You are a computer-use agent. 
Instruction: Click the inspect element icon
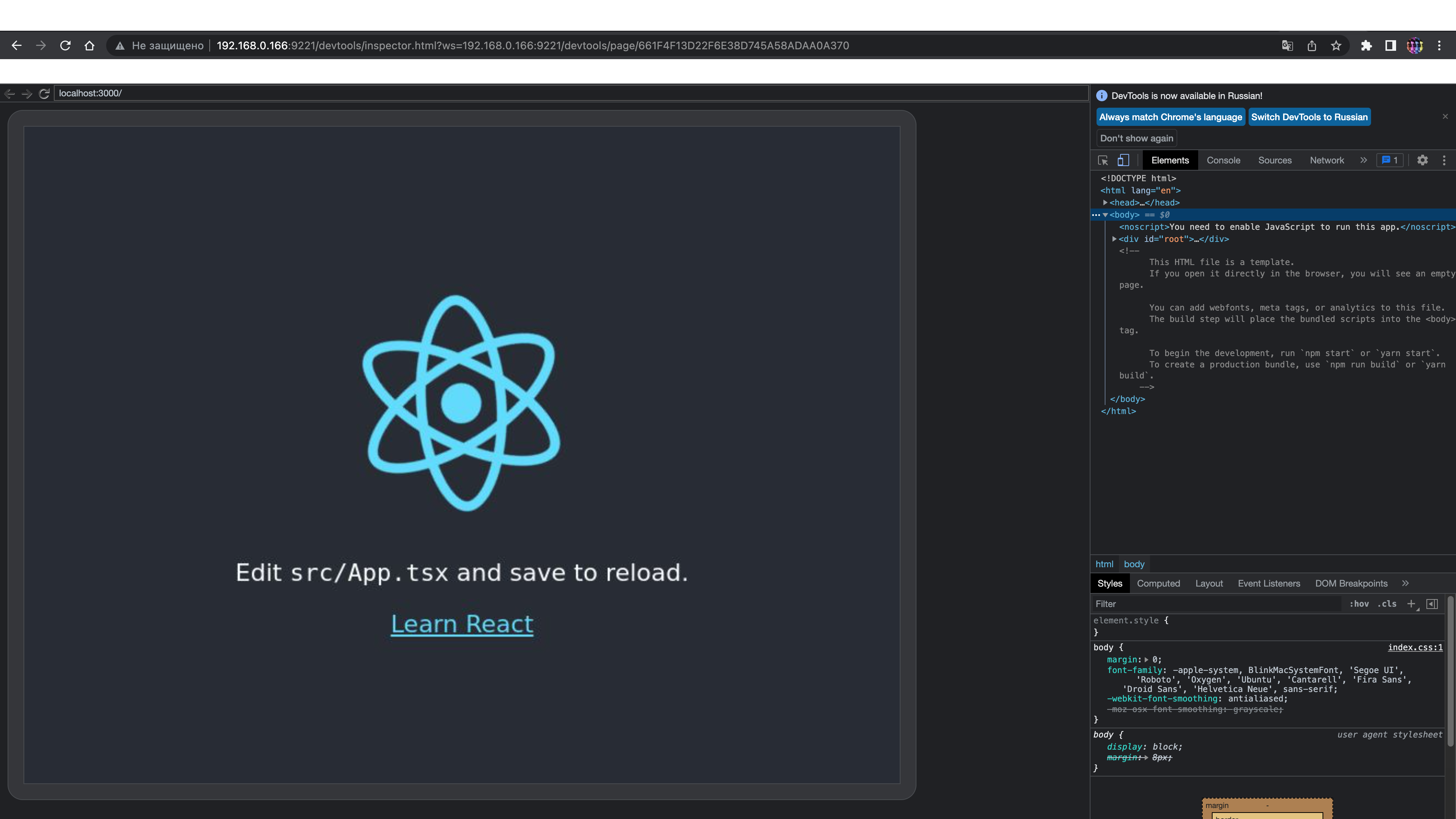(x=1102, y=160)
